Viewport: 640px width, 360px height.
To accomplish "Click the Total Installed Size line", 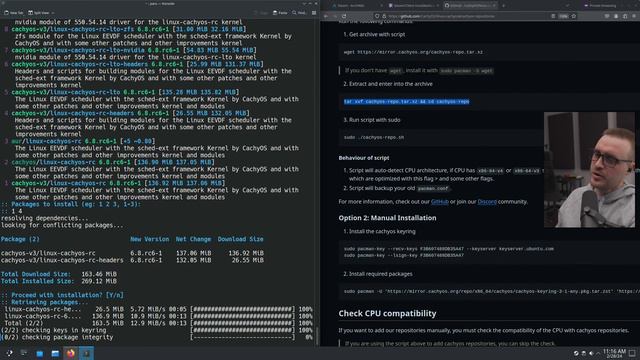I will [x=59, y=281].
